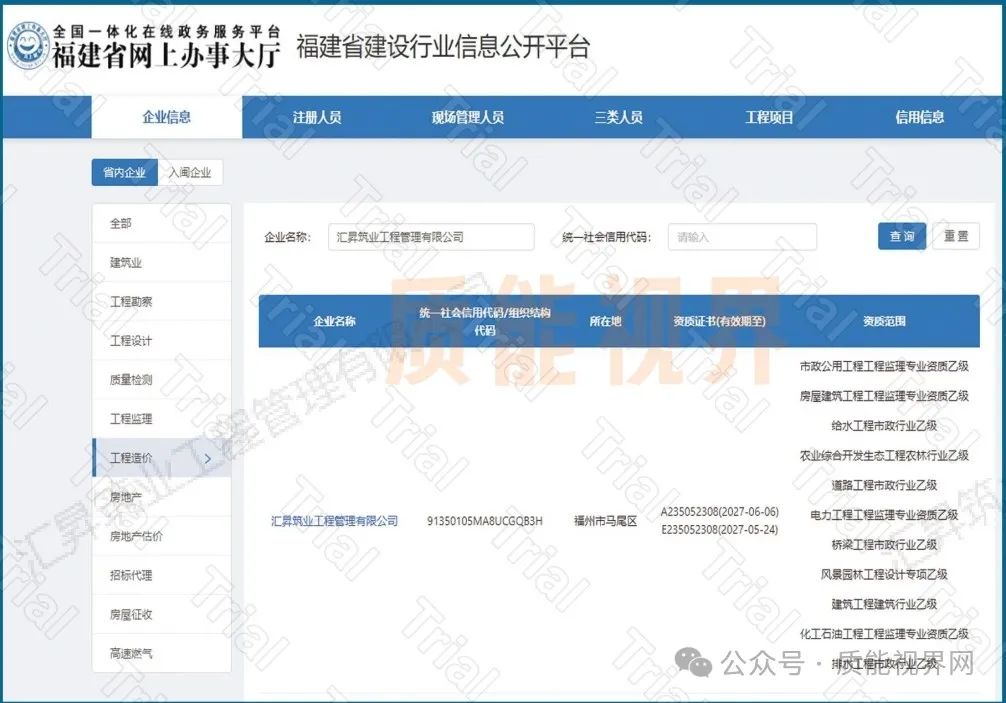The image size is (1006, 703).
Task: Switch to the 工程项目 tab
Action: tap(769, 117)
